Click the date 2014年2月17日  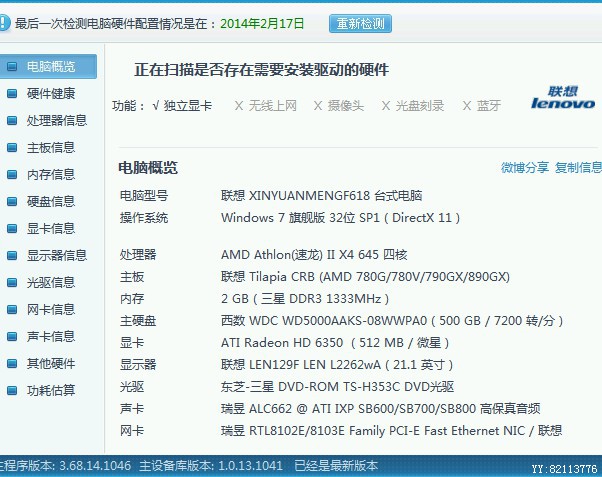(262, 24)
